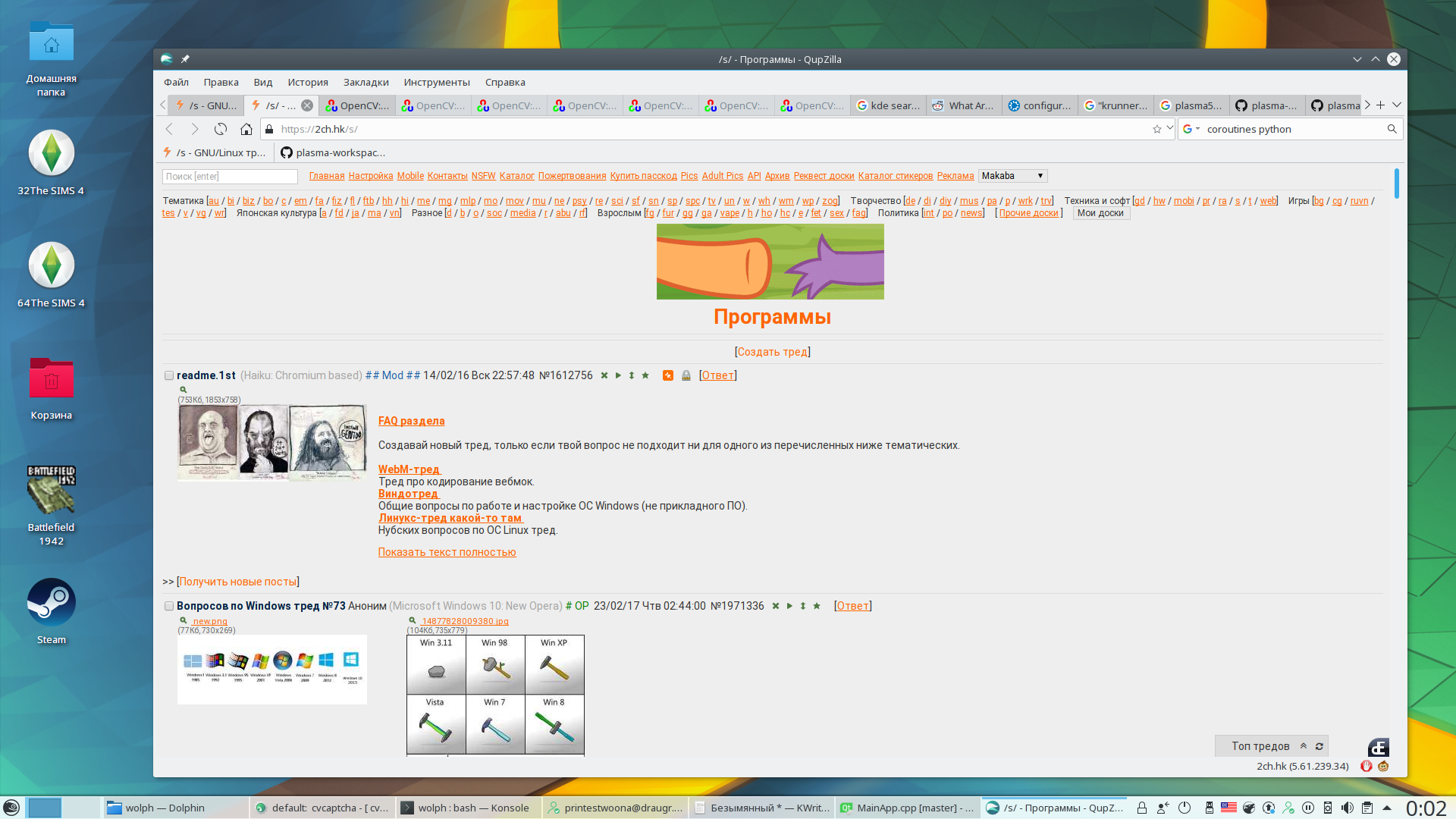Open Battlefield 1942 desktop icon

coord(52,506)
